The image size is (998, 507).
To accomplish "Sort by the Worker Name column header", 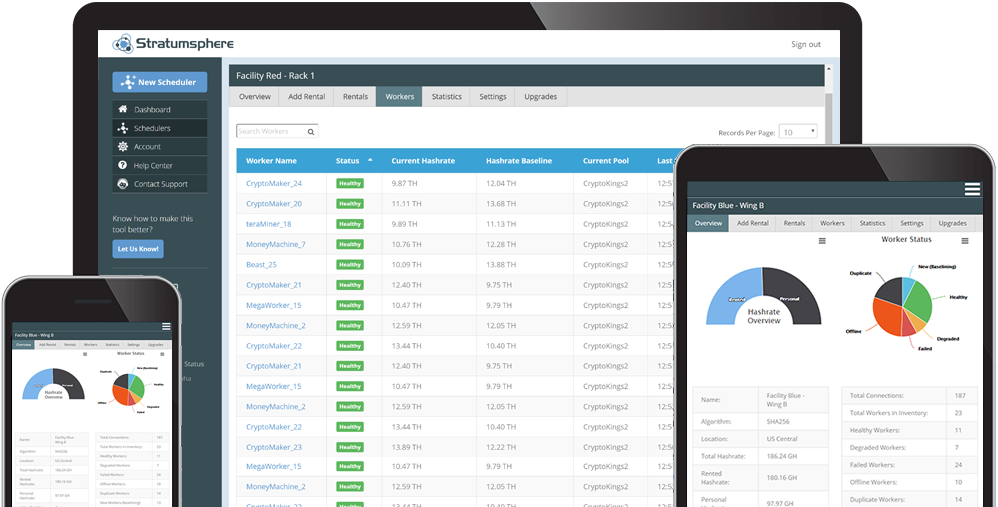I will point(271,161).
